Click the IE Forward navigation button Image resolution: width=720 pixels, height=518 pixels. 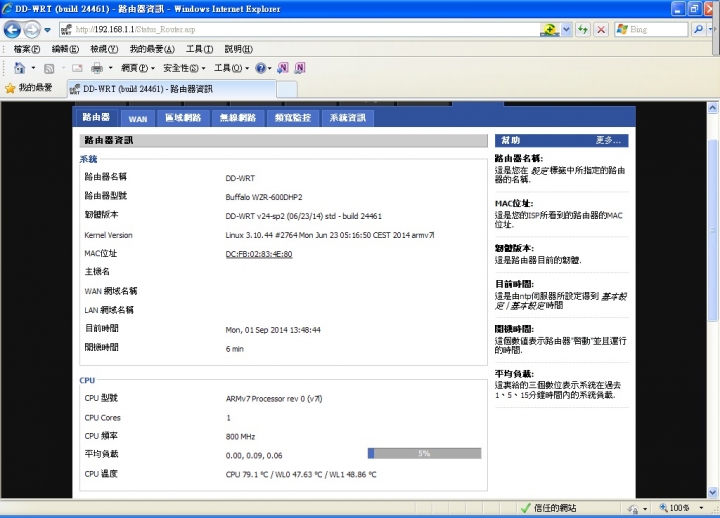32,30
